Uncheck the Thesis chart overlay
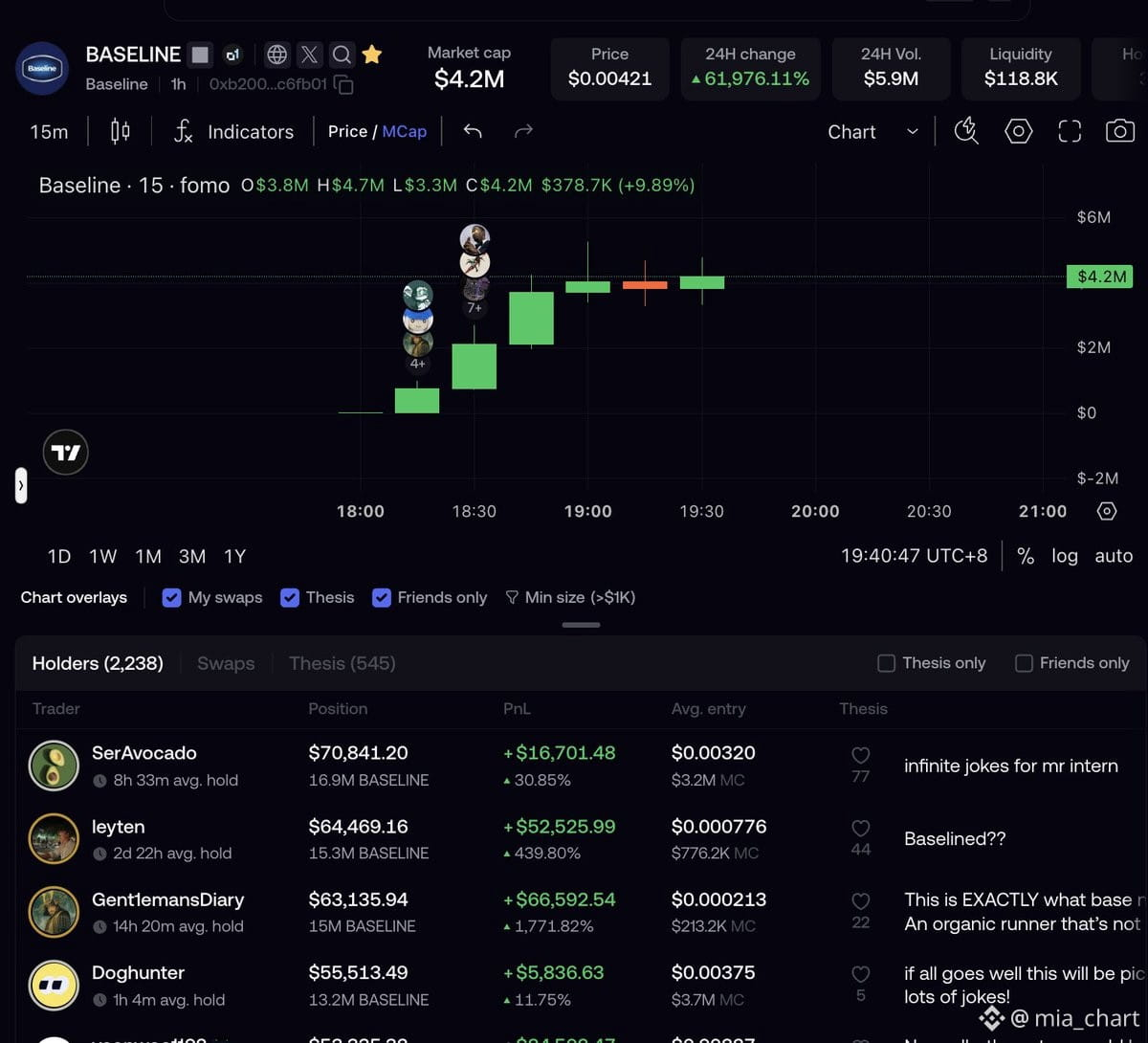 click(290, 598)
